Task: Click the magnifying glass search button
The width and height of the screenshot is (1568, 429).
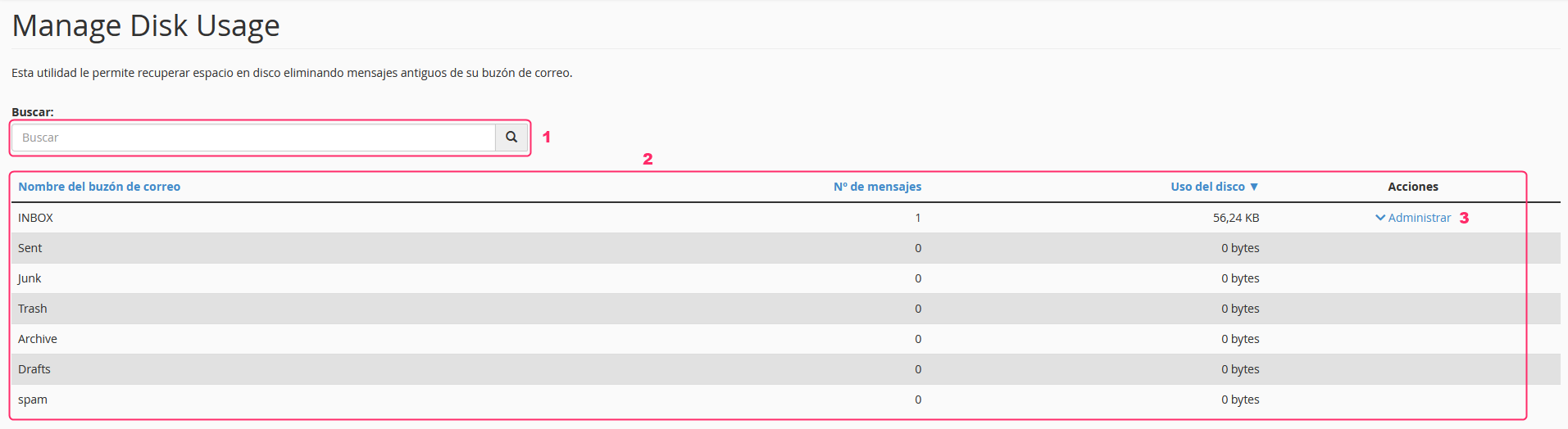Action: click(x=511, y=138)
